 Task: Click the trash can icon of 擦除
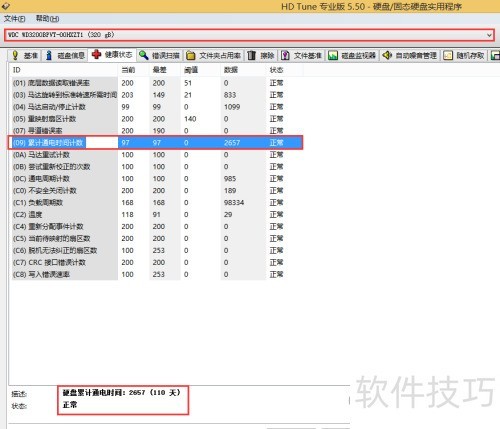(252, 55)
